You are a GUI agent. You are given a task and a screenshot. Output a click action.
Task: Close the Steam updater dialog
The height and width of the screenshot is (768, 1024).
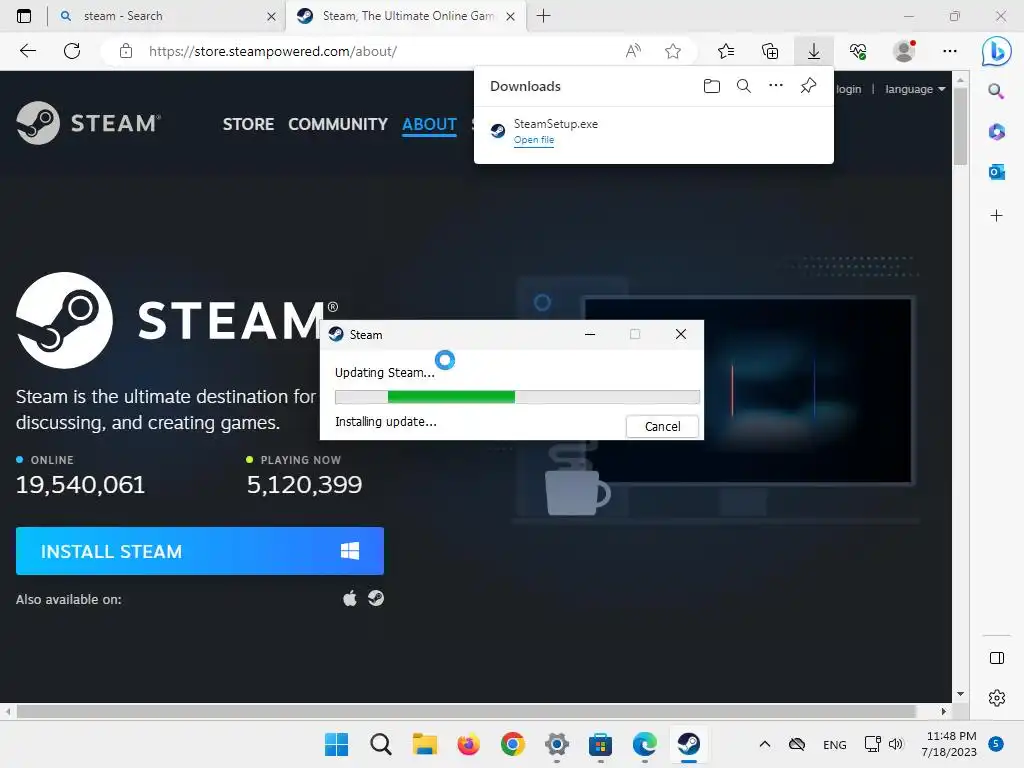coord(680,334)
